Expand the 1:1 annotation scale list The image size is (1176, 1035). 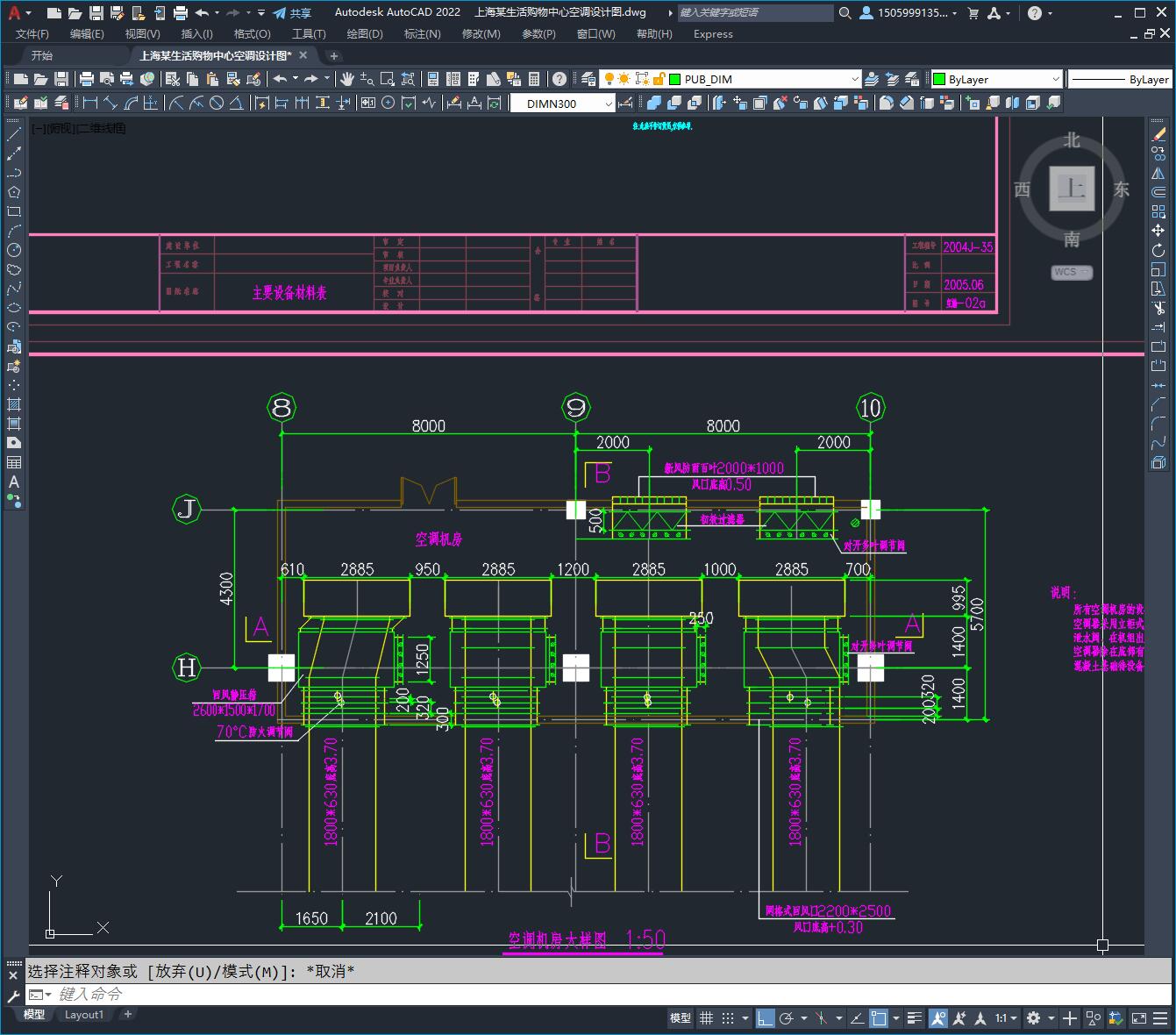point(1006,1018)
